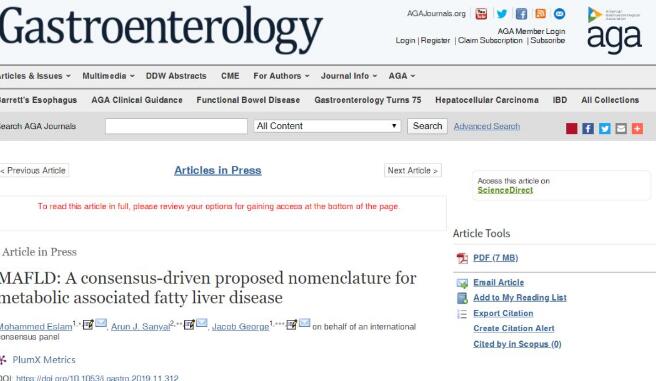Select the Hepatocellular Carcinoma collection tab
656x381 pixels.
[x=487, y=100]
